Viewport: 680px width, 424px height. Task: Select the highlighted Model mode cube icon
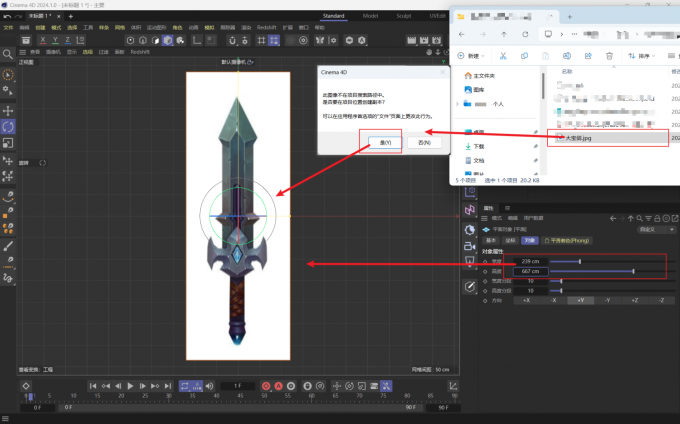click(x=168, y=40)
